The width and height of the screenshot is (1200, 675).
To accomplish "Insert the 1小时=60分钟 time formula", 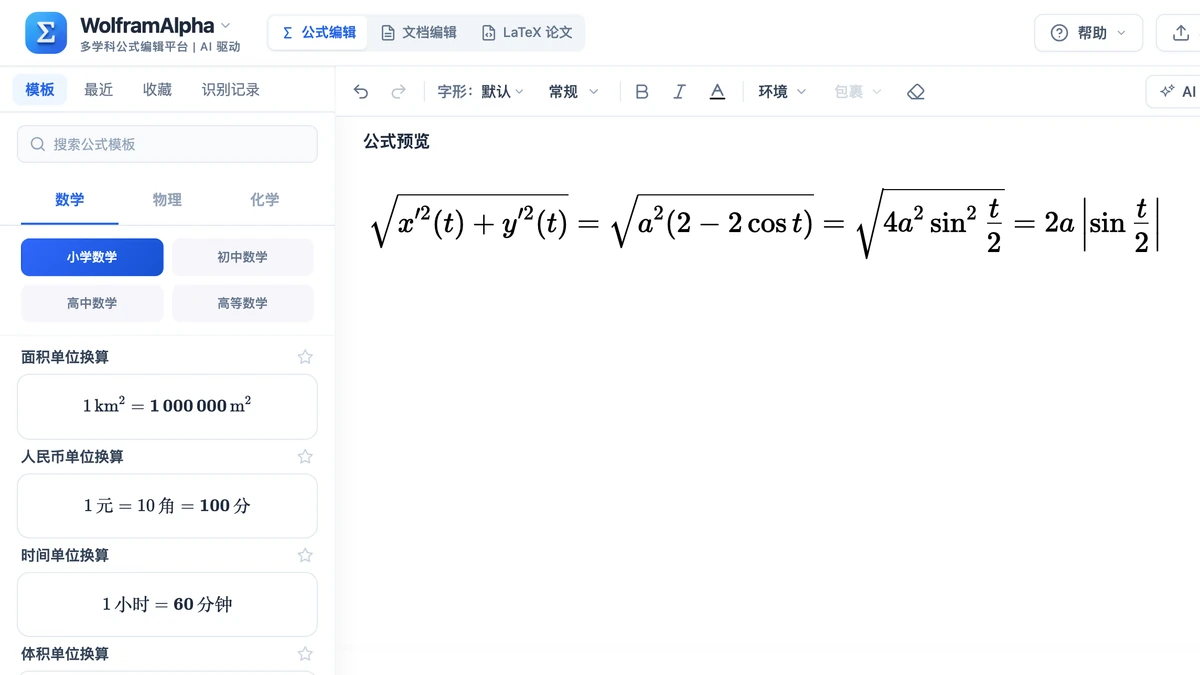I will click(167, 604).
